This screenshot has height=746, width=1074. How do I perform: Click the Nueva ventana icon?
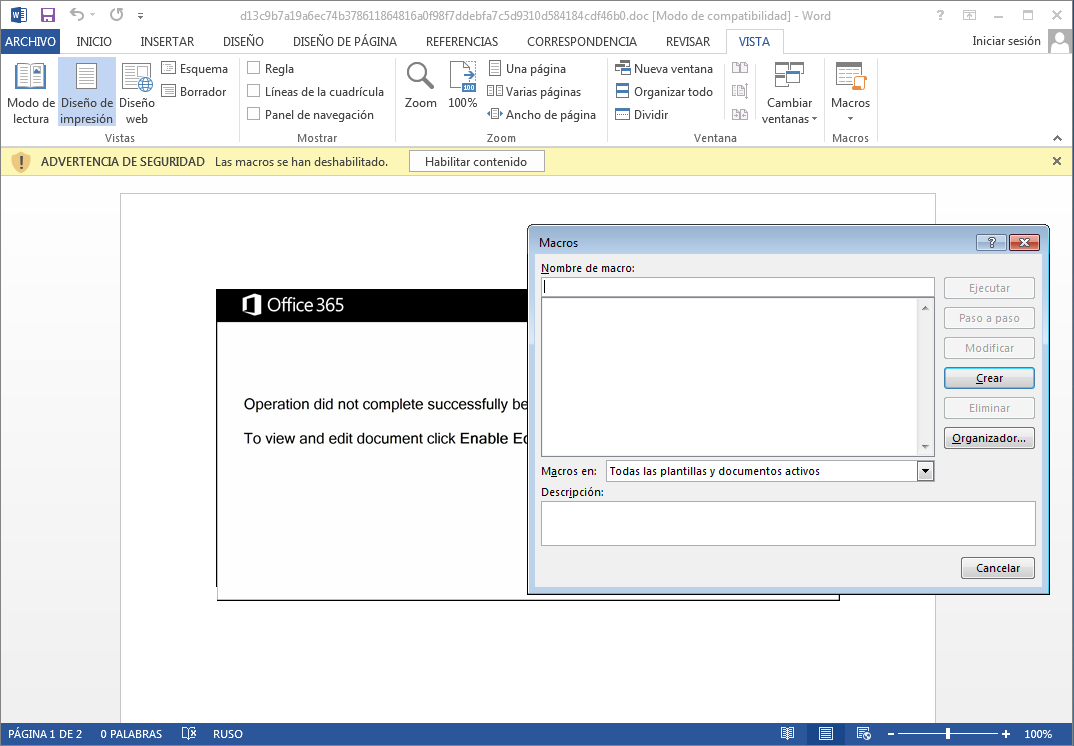click(623, 69)
